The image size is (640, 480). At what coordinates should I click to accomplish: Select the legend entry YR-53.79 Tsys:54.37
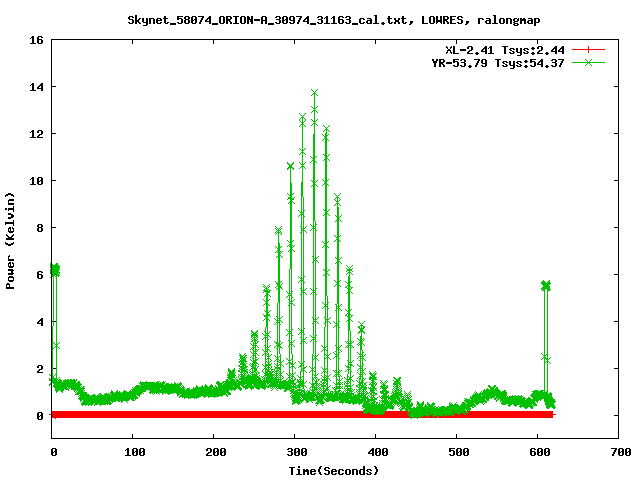pos(498,63)
